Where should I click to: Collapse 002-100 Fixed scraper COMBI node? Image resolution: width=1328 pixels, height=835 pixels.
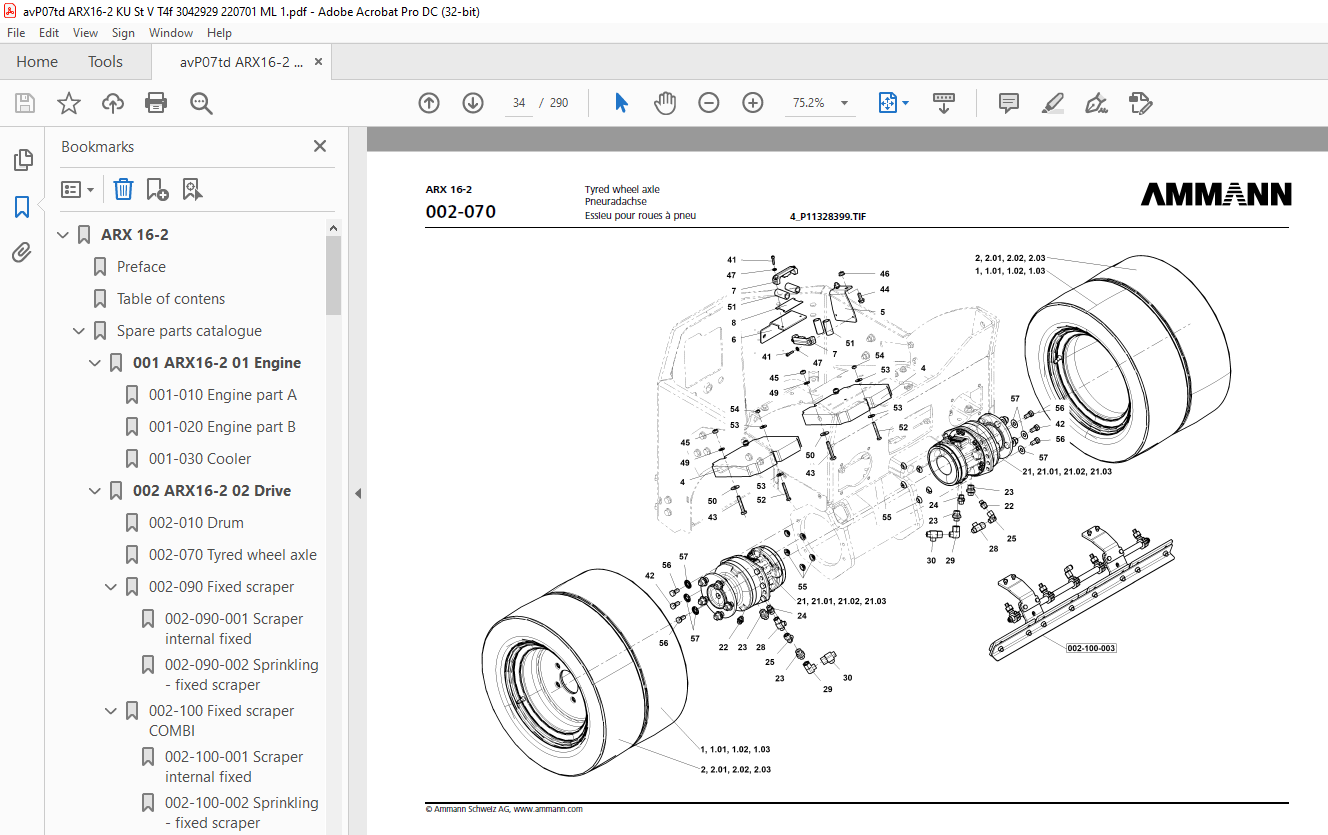(112, 711)
